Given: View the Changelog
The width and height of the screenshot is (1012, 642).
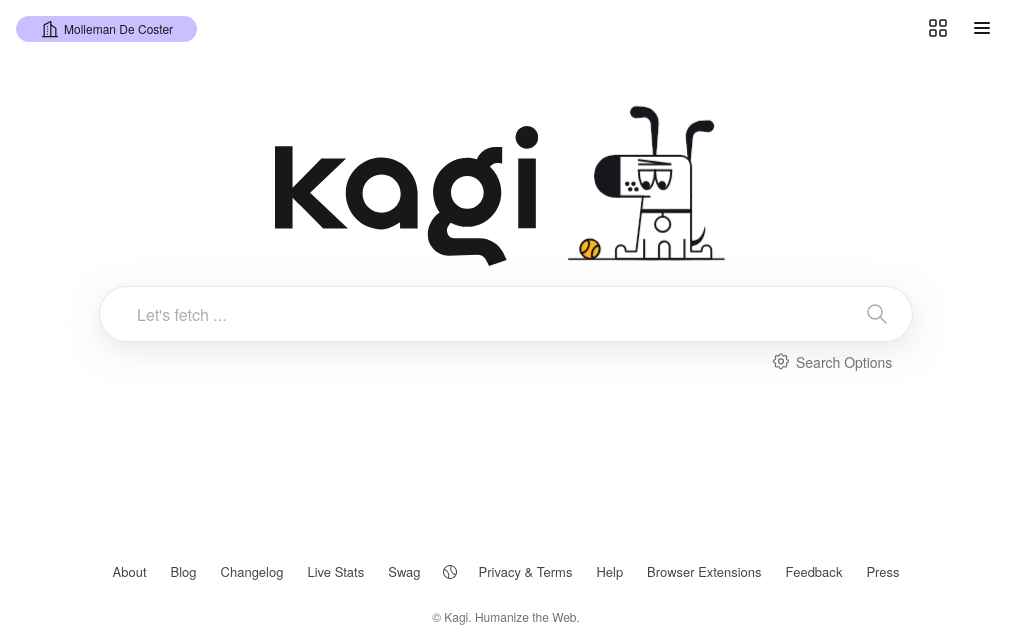Looking at the screenshot, I should point(252,573).
